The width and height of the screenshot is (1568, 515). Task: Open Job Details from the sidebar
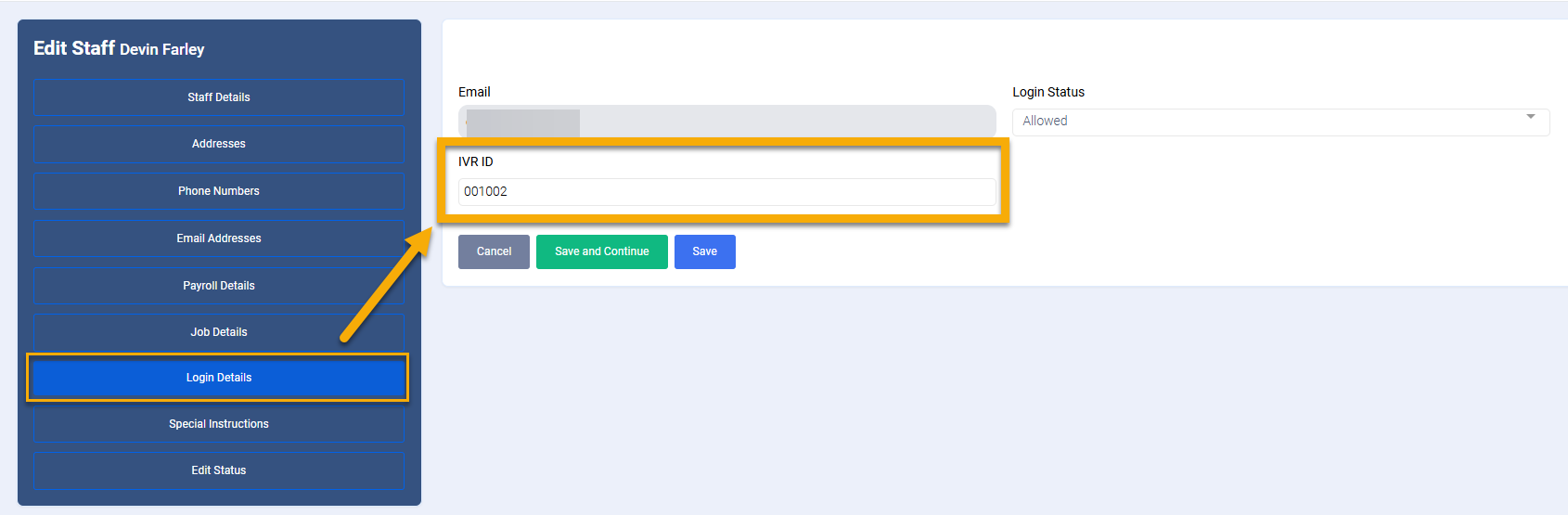coord(219,332)
